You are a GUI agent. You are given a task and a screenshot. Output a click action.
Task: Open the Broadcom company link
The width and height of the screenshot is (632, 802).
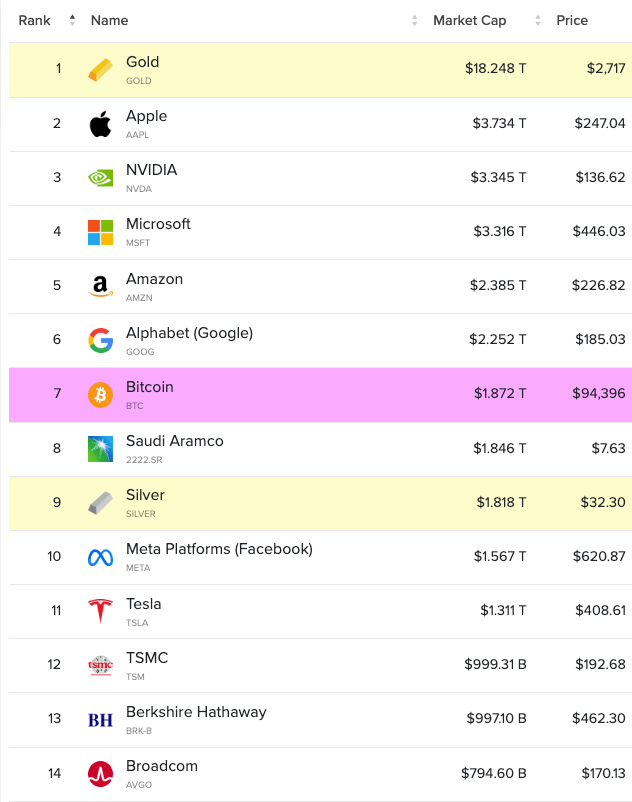(x=162, y=766)
